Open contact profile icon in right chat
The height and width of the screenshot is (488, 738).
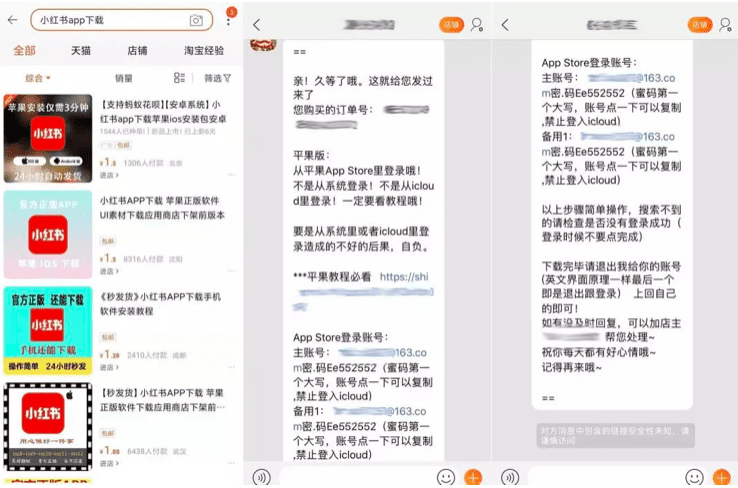[726, 24]
